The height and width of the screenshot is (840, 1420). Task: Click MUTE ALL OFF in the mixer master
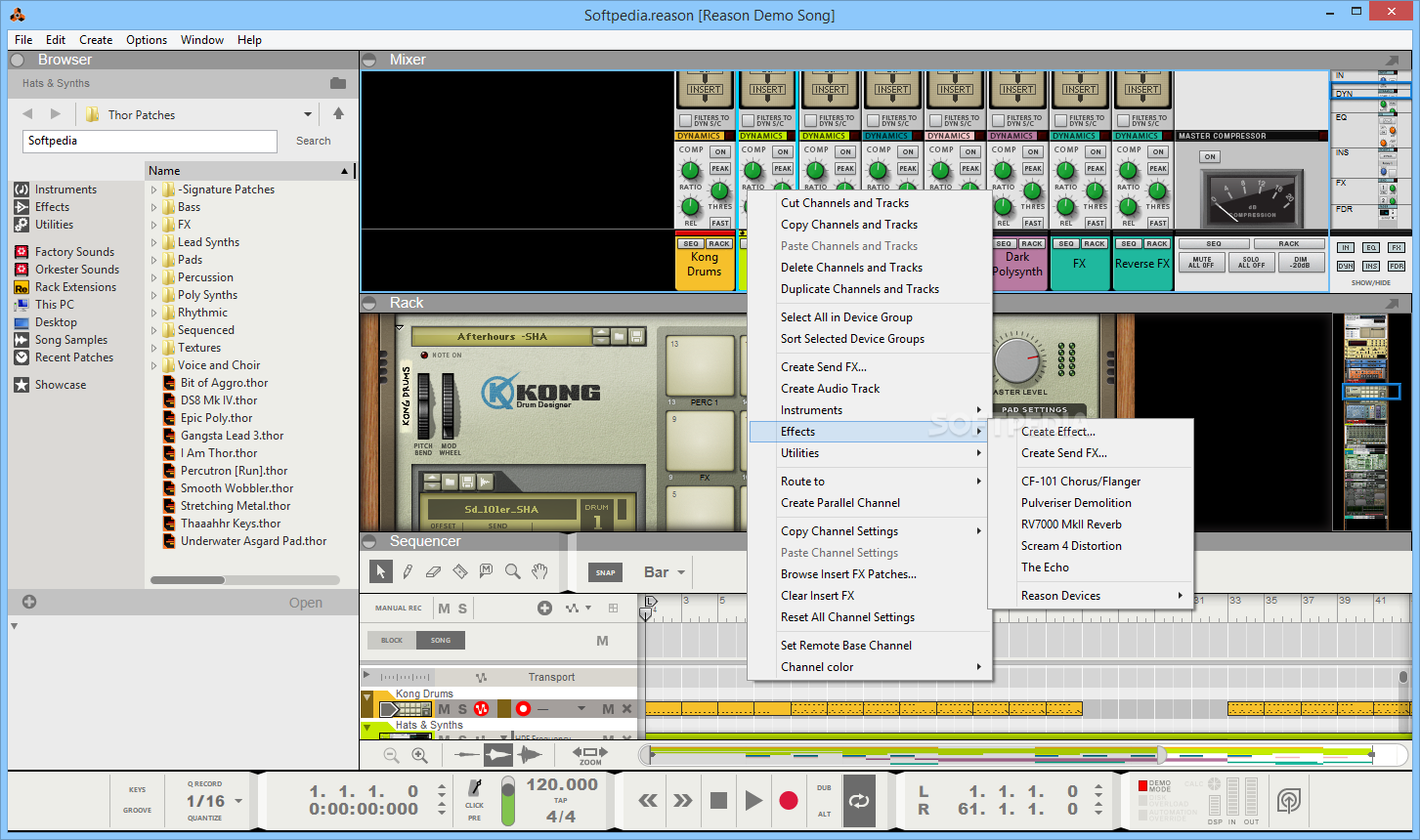[1201, 263]
